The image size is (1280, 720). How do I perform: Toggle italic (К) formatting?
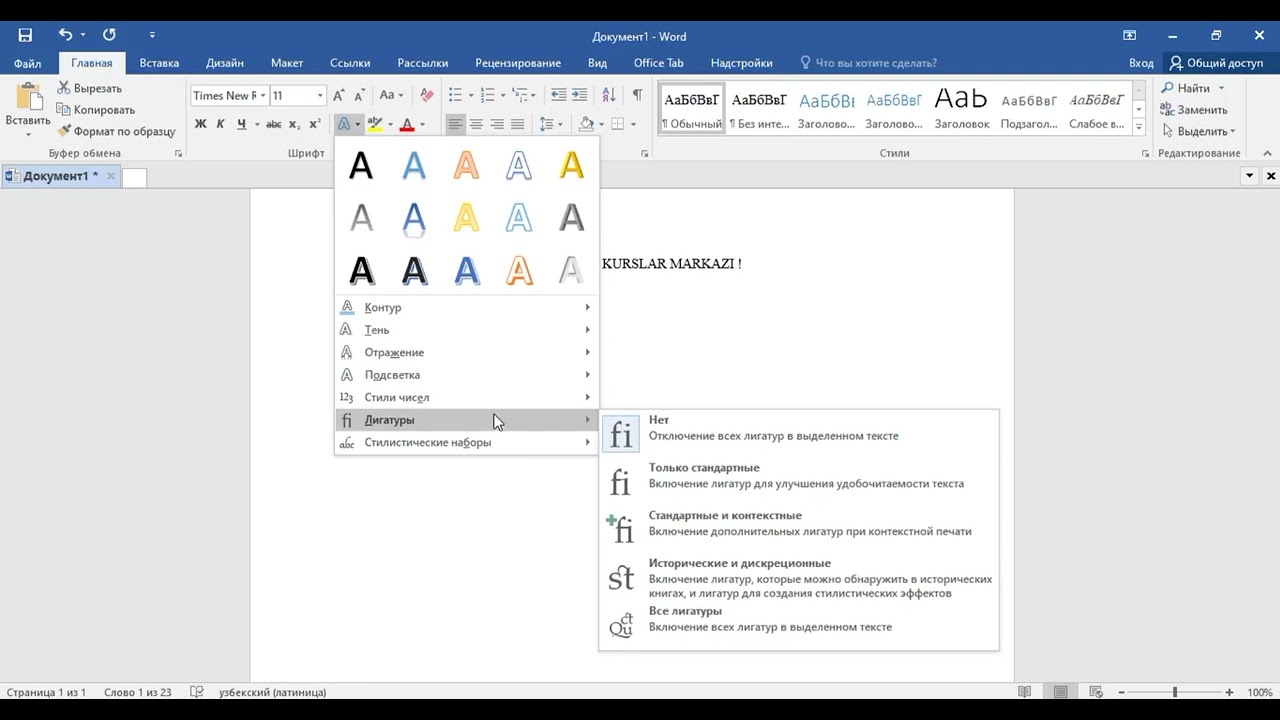click(221, 124)
